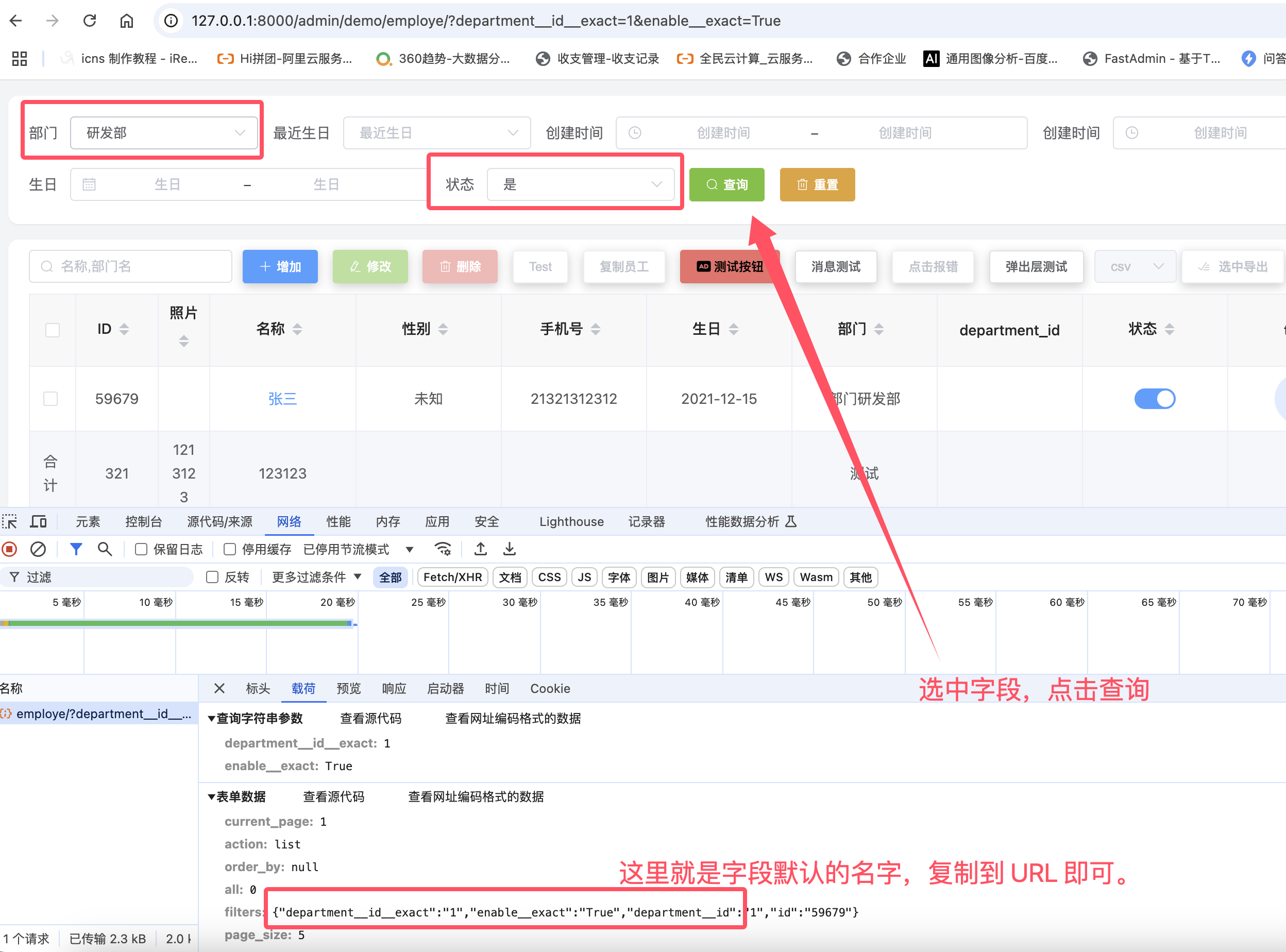
Task: Click the browser reload icon
Action: [89, 21]
